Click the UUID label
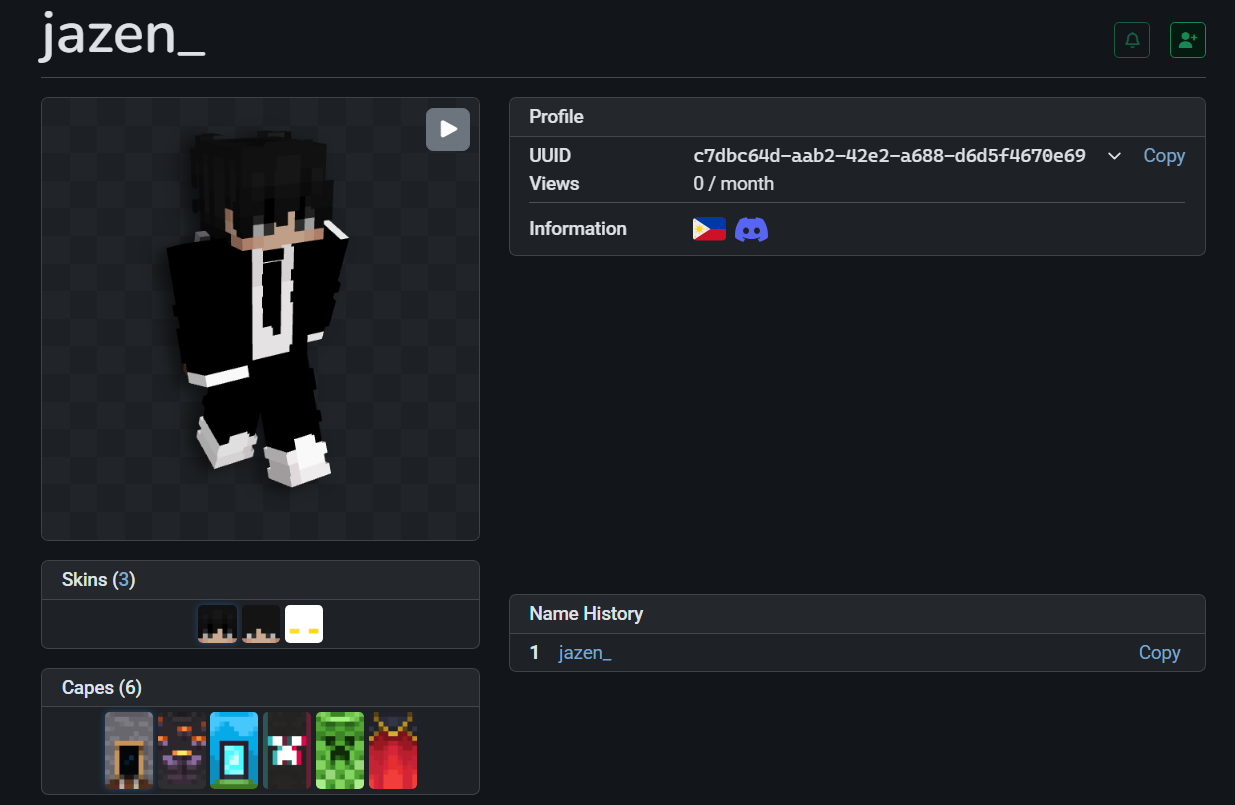This screenshot has height=805, width=1235. [550, 156]
